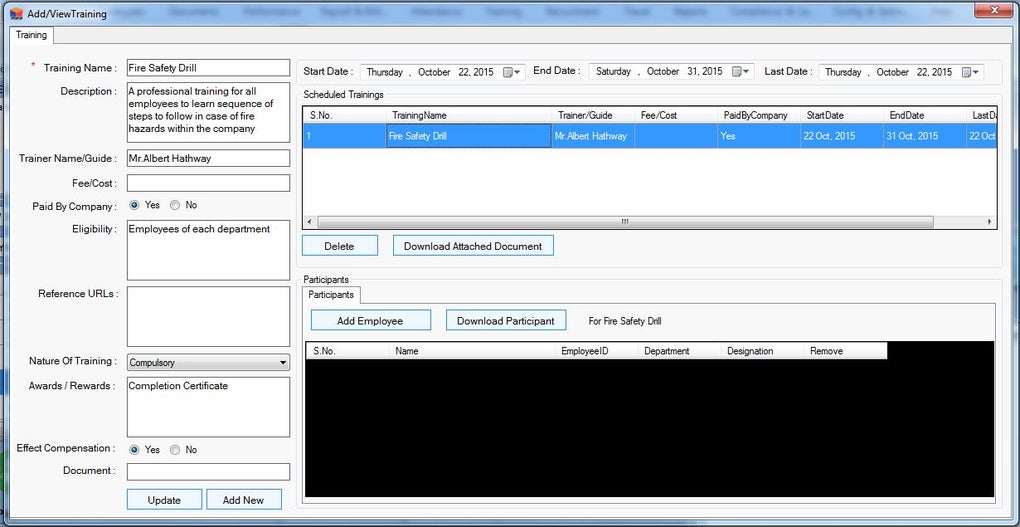Screen dimensions: 1020x527
Task: Click Department column header in Participants
Action: click(680, 351)
